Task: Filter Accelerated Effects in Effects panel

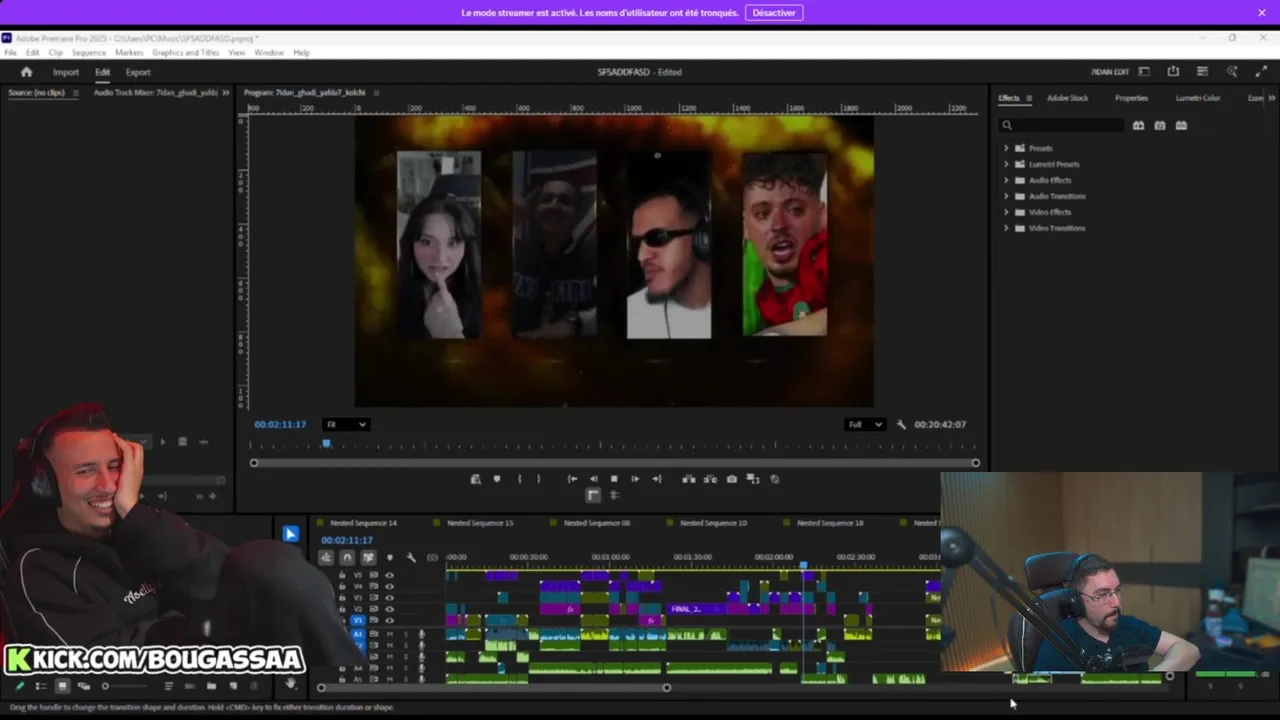Action: click(x=1138, y=125)
